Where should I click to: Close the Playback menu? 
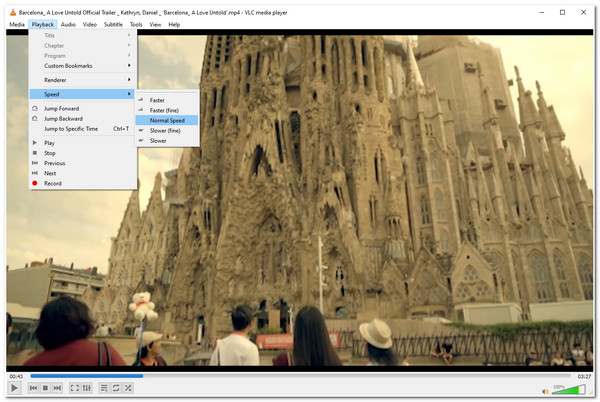[42, 24]
